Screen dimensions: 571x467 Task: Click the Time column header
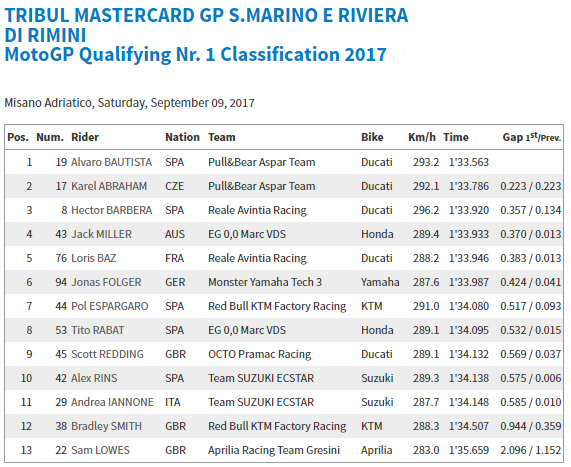point(456,137)
